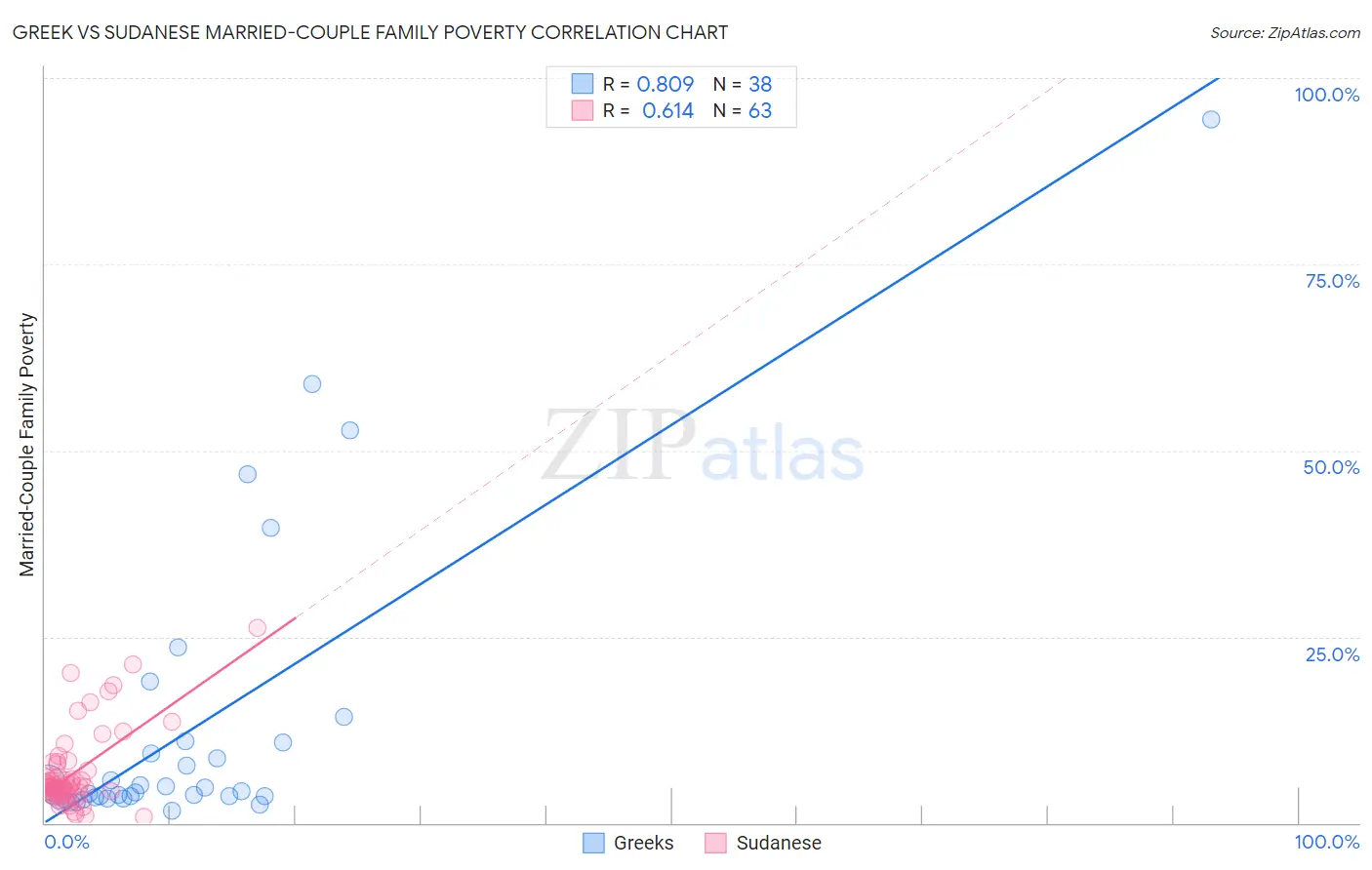1372x870 pixels.
Task: Click the 50.0% y-axis label
Action: pos(1331,467)
